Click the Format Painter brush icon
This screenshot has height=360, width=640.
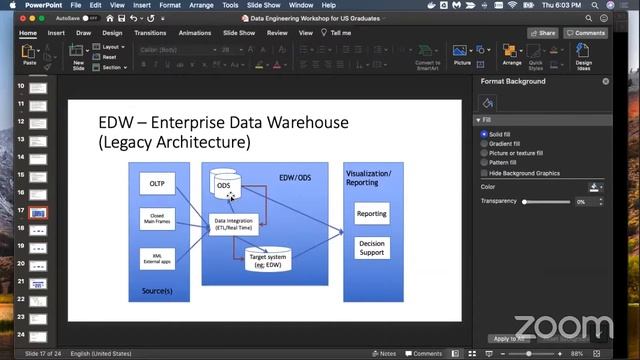[x=48, y=67]
